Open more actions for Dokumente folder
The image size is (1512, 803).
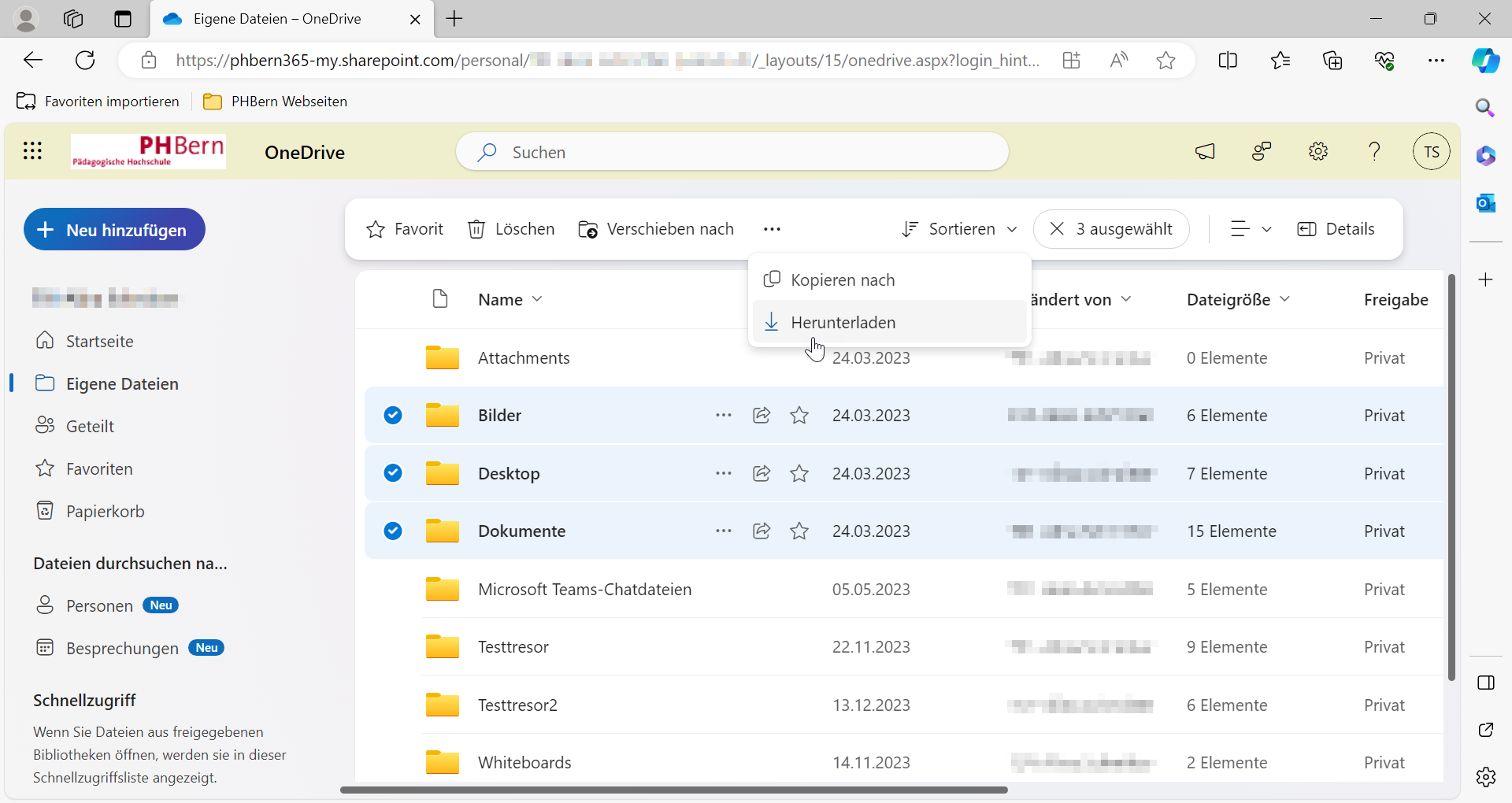coord(724,531)
